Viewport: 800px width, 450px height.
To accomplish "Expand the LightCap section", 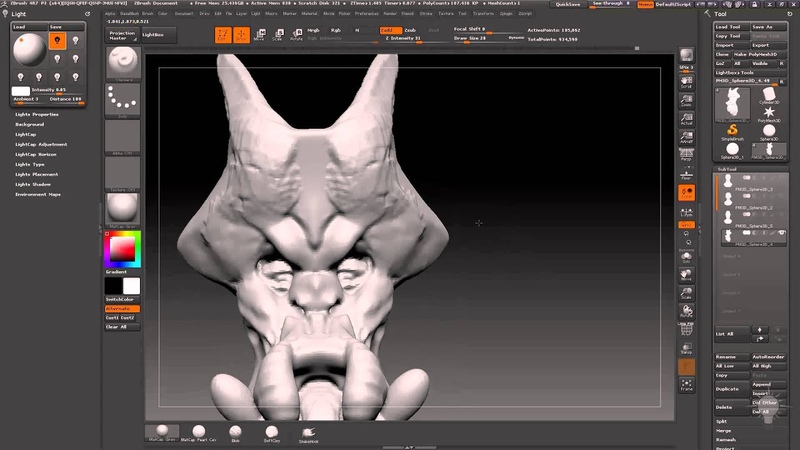I will pyautogui.click(x=26, y=135).
